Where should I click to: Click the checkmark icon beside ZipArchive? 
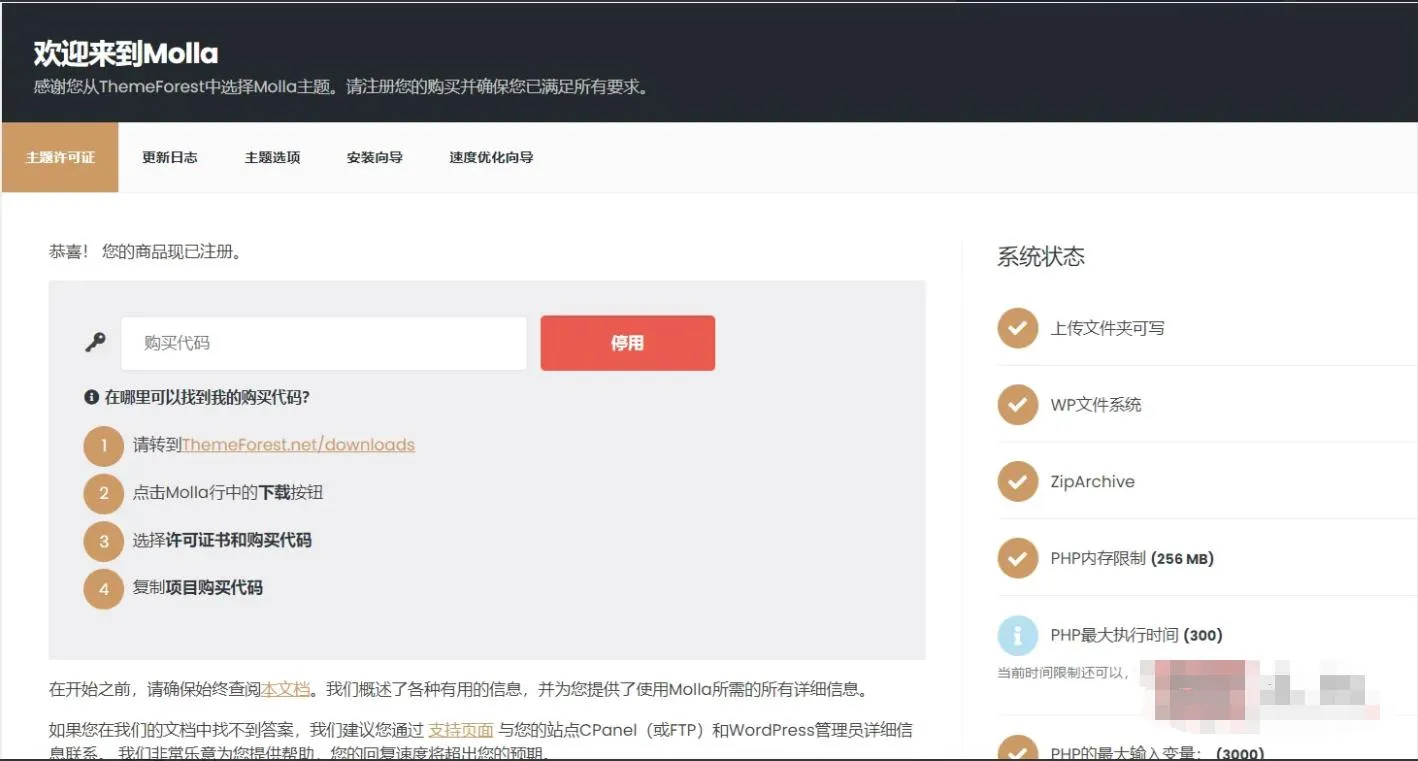pos(1018,482)
